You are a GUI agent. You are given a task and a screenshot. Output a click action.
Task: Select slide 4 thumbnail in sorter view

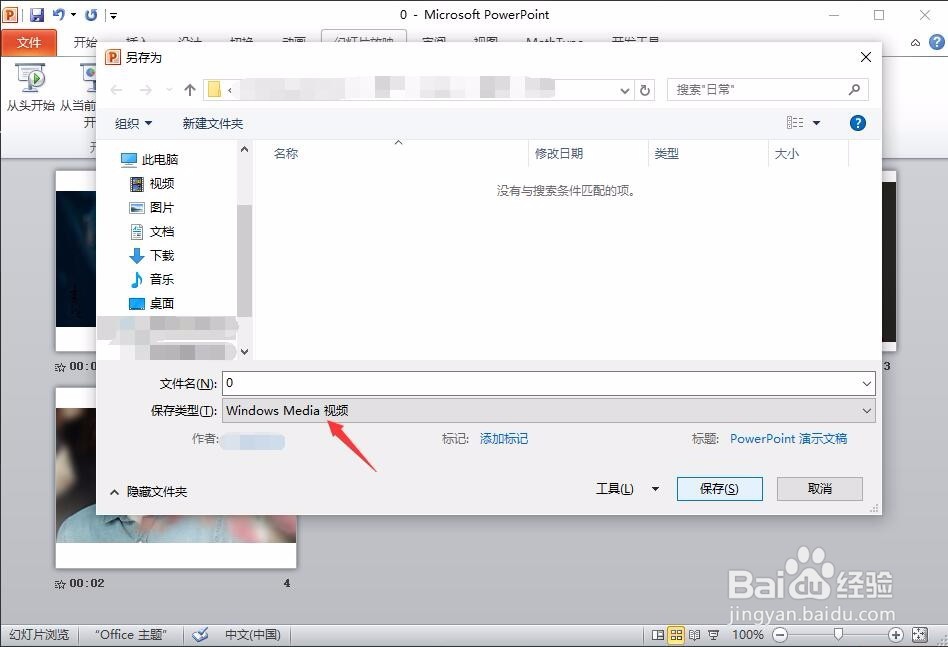176,478
